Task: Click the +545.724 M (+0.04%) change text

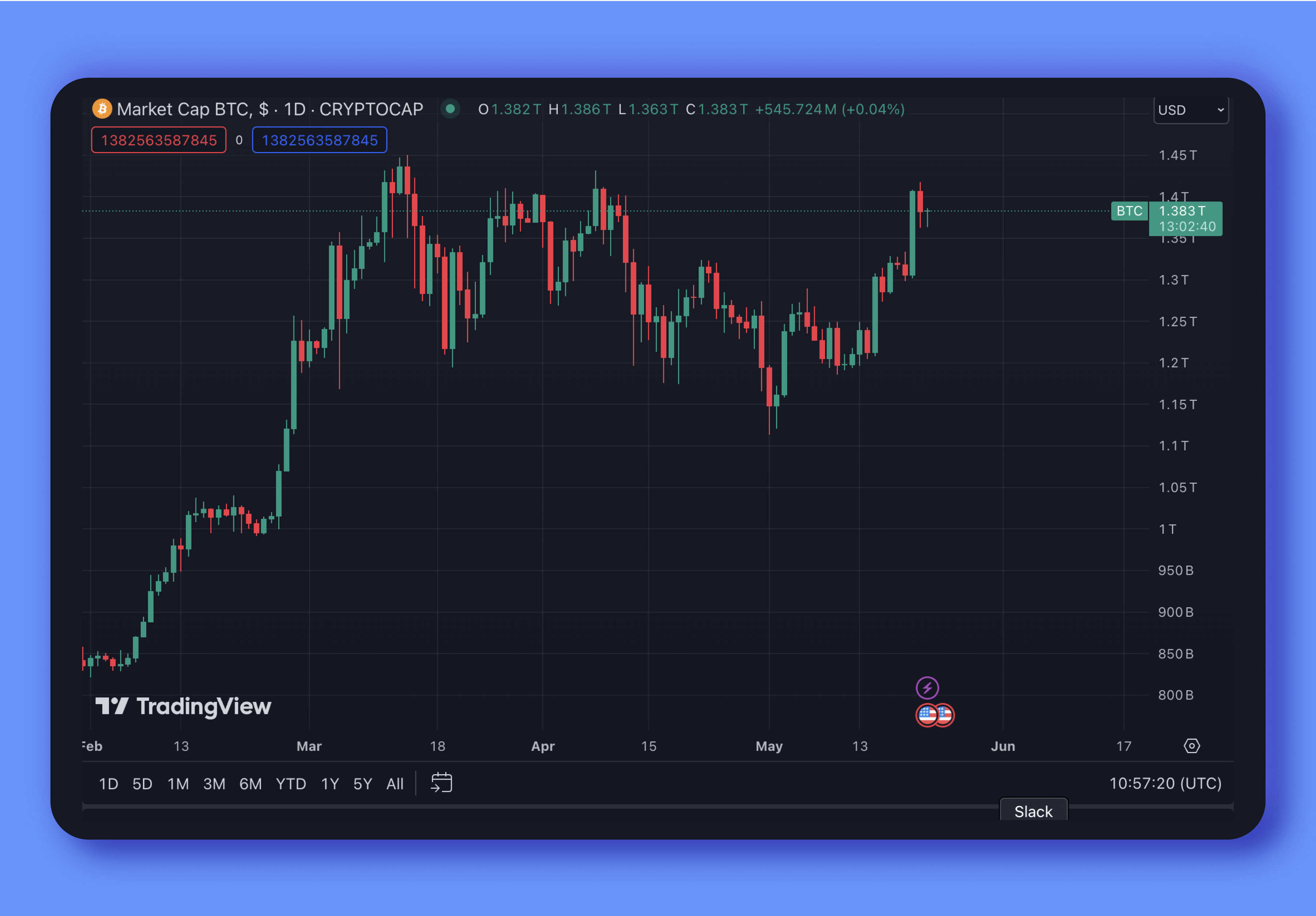Action: click(830, 109)
